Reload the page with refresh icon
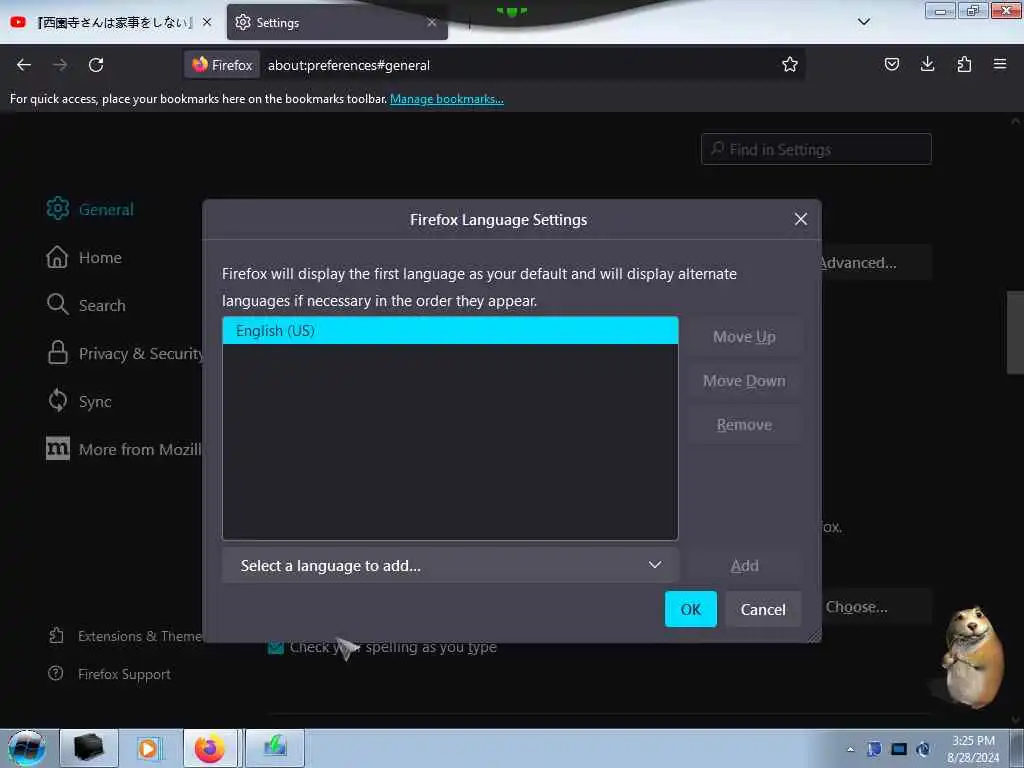Screen dimensions: 1024x768 [96, 65]
